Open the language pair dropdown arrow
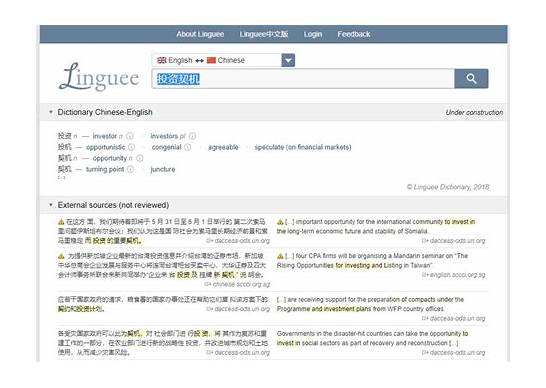546x388 pixels. (x=288, y=60)
